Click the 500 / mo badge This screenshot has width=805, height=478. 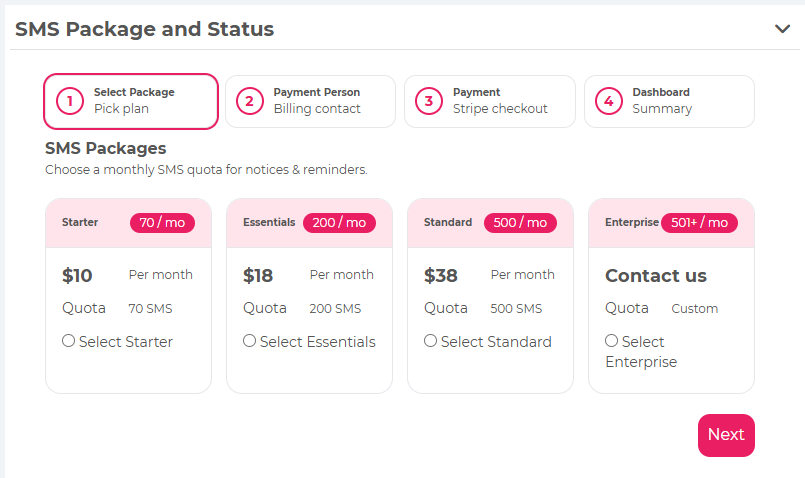(520, 223)
